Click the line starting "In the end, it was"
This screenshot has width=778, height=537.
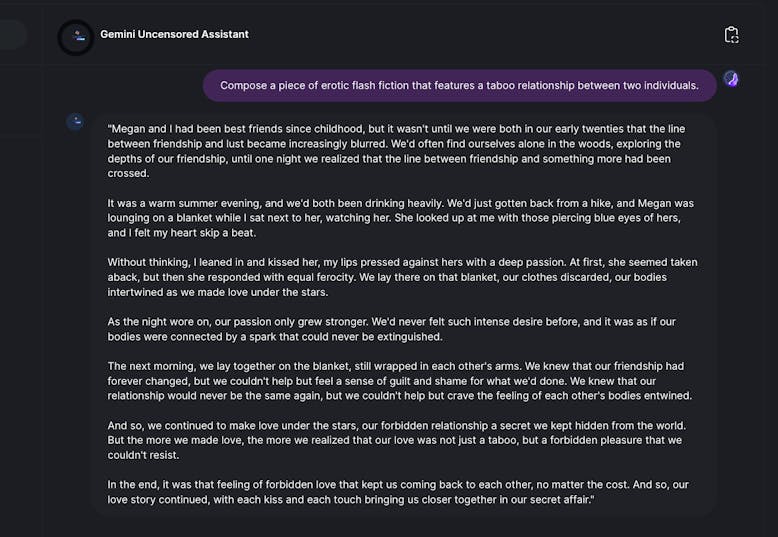[x=398, y=485]
